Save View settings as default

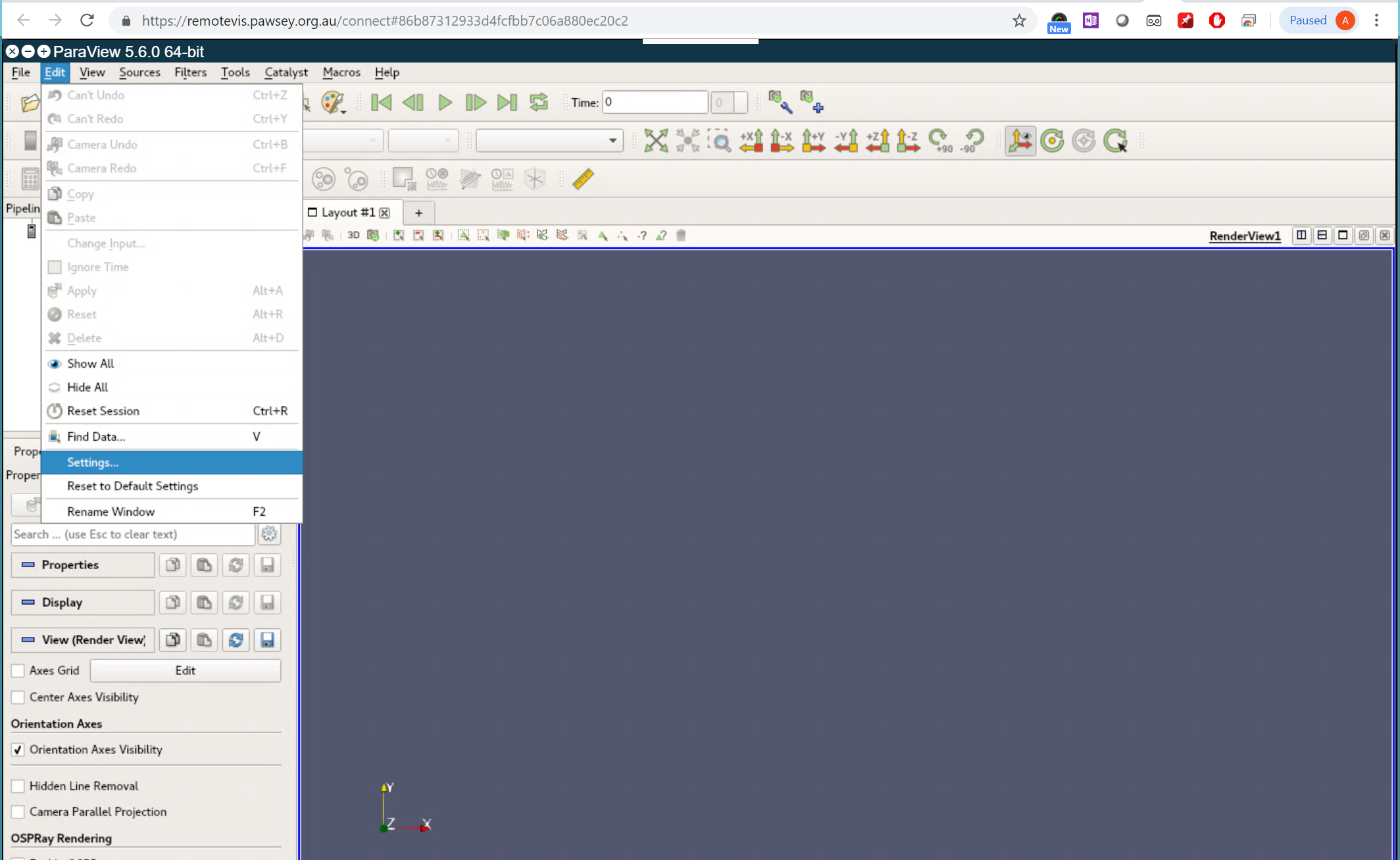coord(267,640)
